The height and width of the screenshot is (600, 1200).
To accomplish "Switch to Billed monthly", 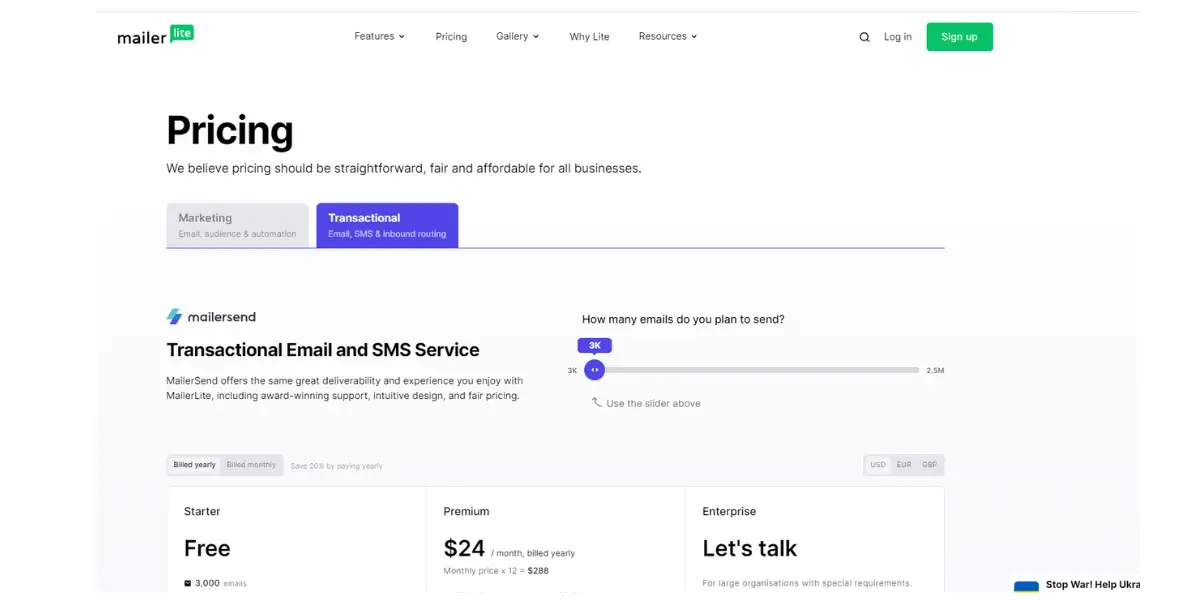I will pos(251,465).
